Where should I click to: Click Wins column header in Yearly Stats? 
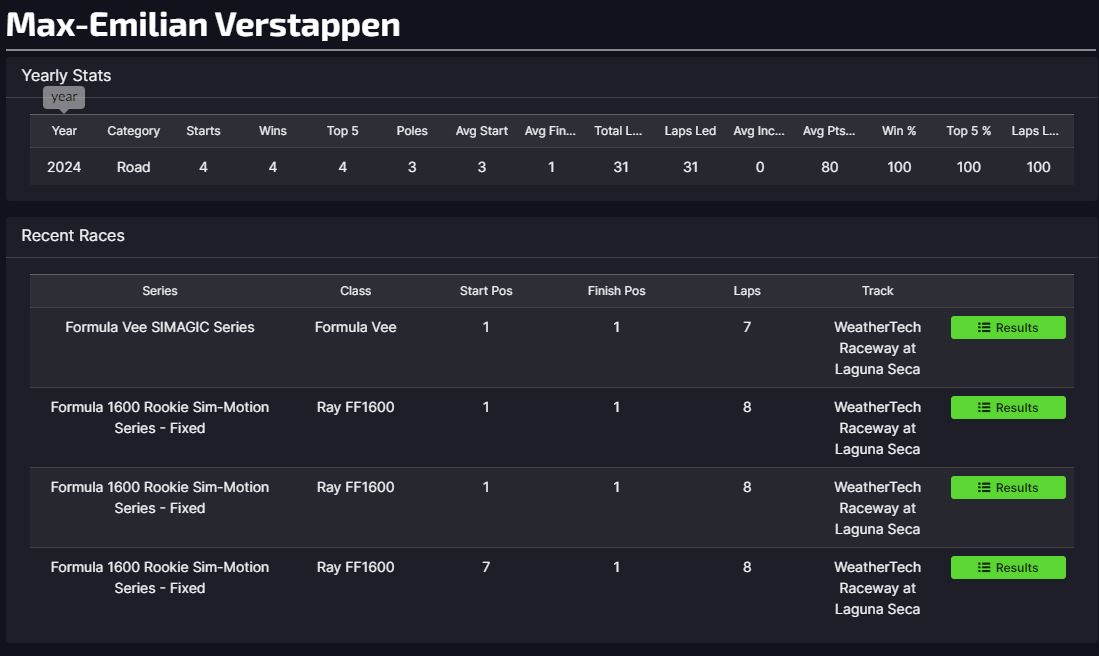pyautogui.click(x=273, y=130)
